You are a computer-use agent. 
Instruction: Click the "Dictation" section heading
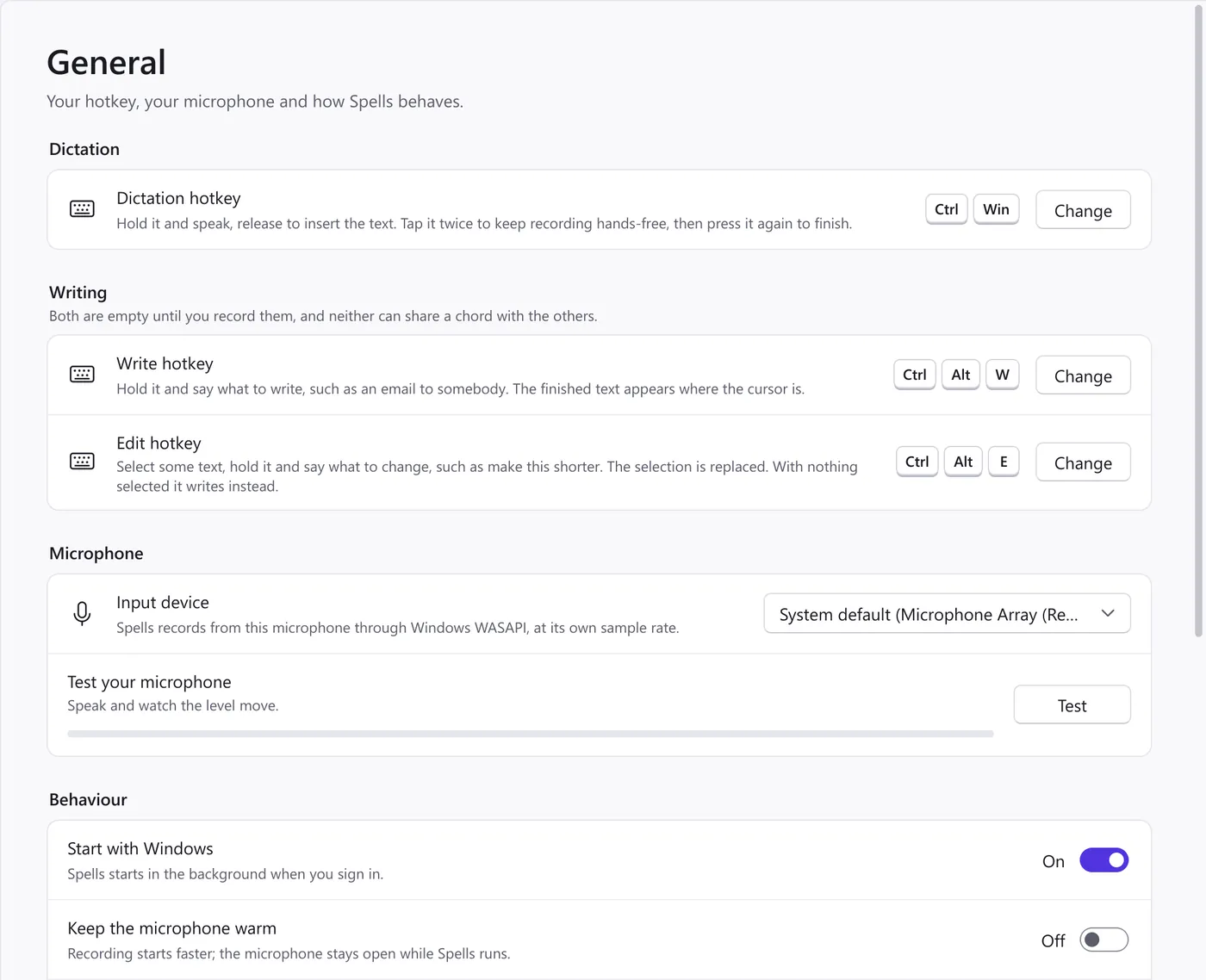click(x=84, y=149)
